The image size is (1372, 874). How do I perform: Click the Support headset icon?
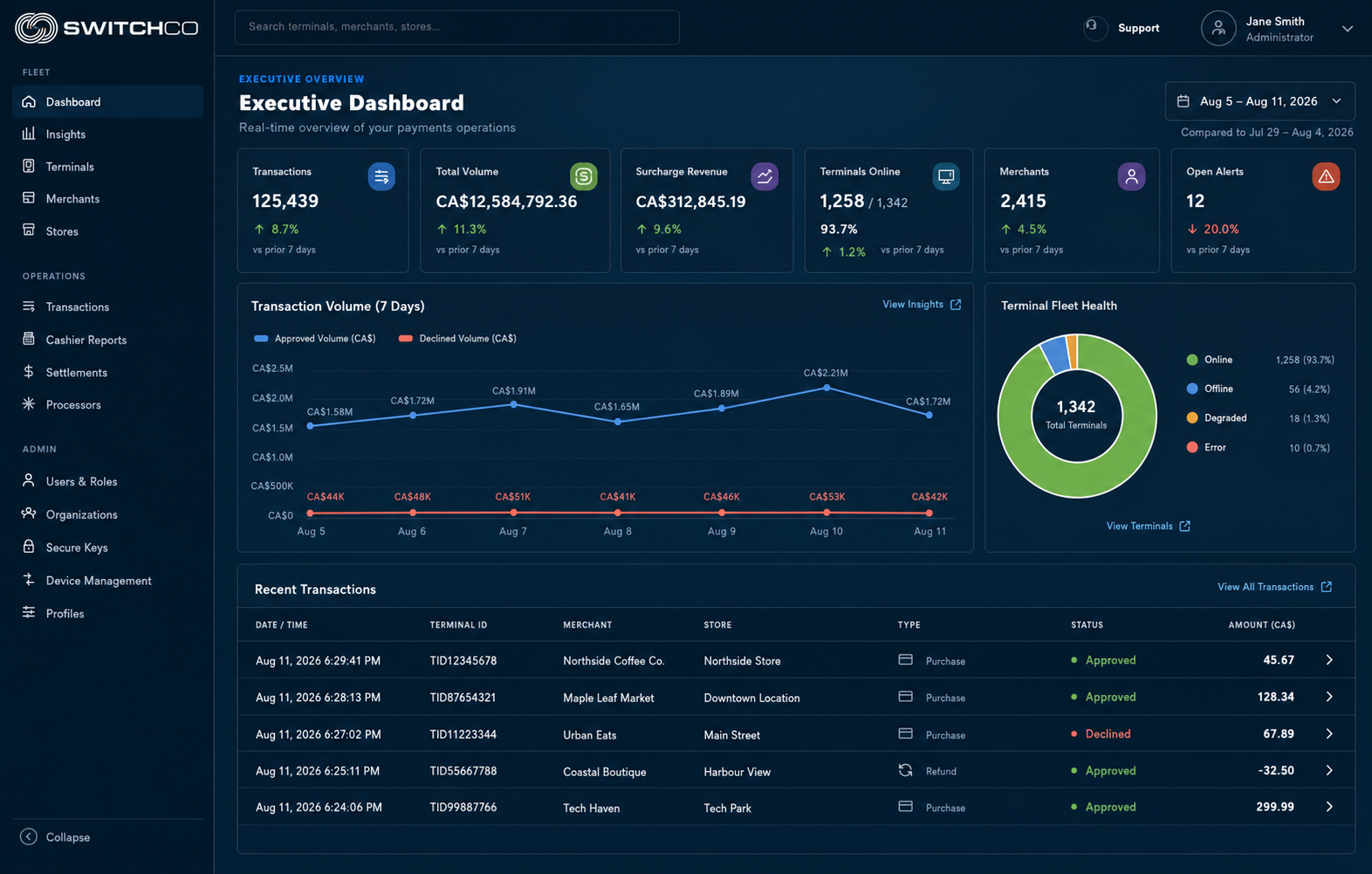(1094, 27)
